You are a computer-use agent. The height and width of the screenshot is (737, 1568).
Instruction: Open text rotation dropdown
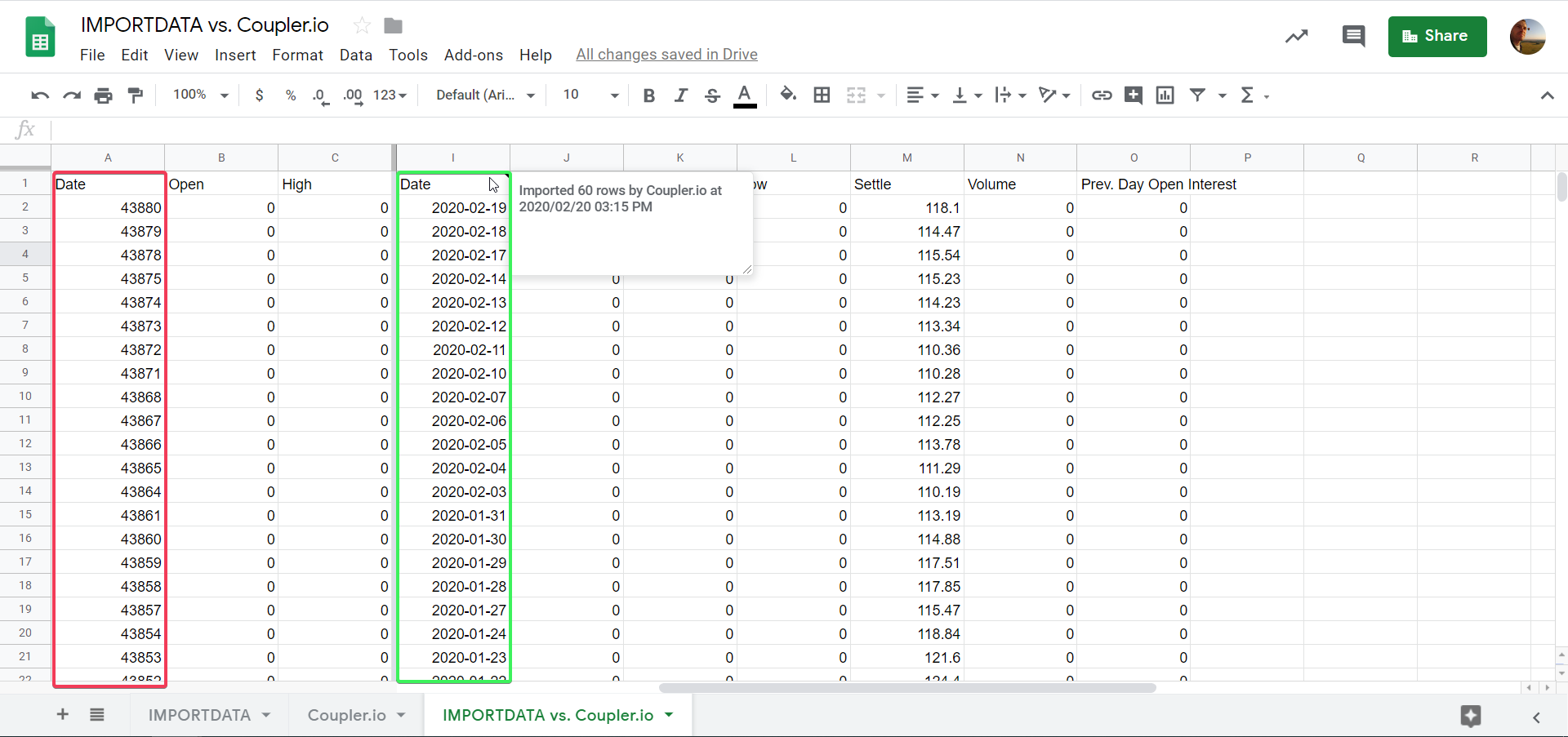pos(1054,95)
